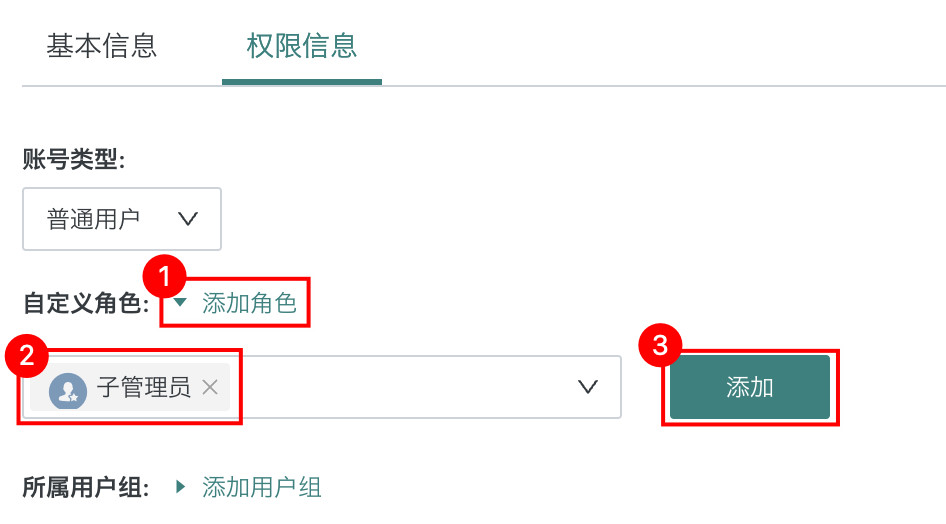Remove the 子管理员 role tag
946x524 pixels.
pyautogui.click(x=210, y=388)
